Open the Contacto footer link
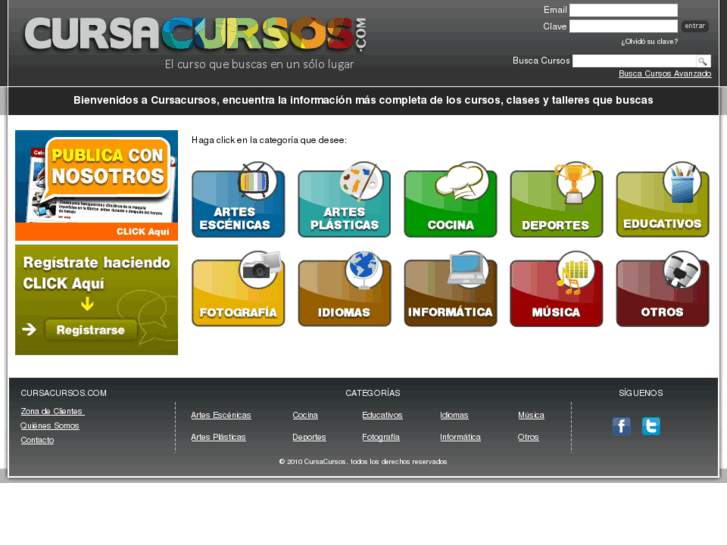The height and width of the screenshot is (545, 727). [37, 440]
